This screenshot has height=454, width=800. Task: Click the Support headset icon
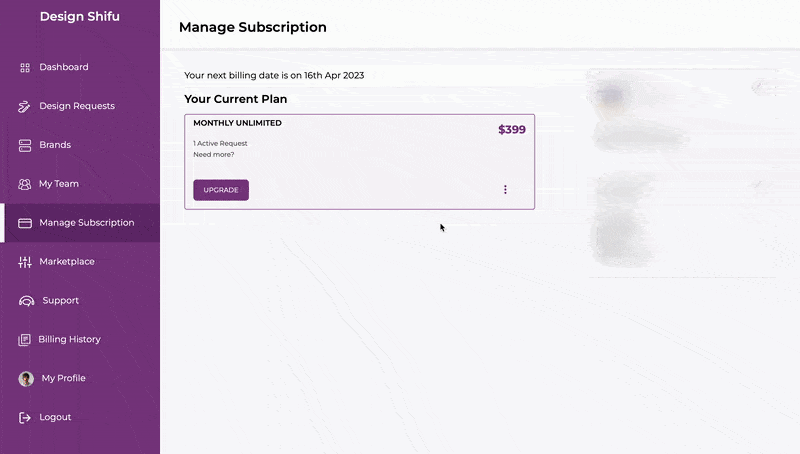(x=27, y=301)
